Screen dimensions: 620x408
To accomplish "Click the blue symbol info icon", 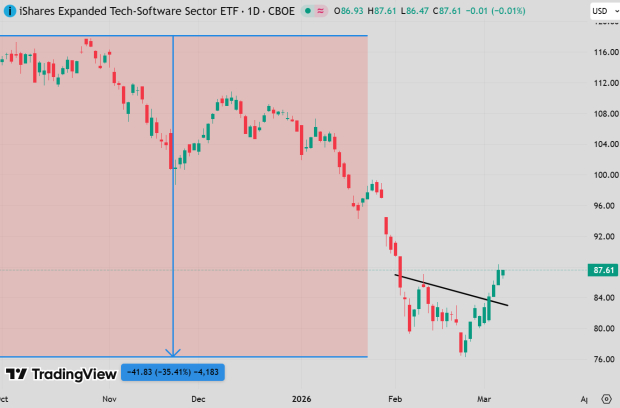I will (x=8, y=9).
